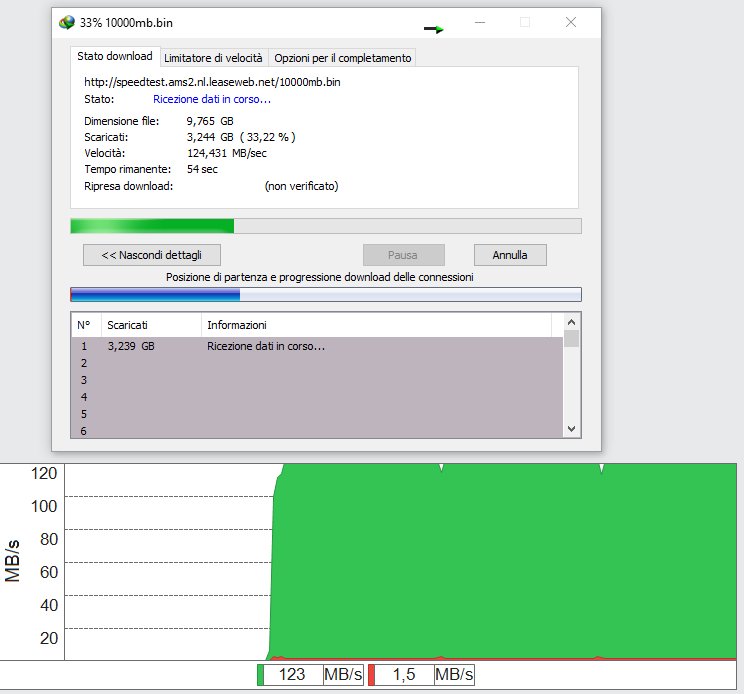
Task: Click the connection list scroll up arrow
Action: pyautogui.click(x=571, y=323)
